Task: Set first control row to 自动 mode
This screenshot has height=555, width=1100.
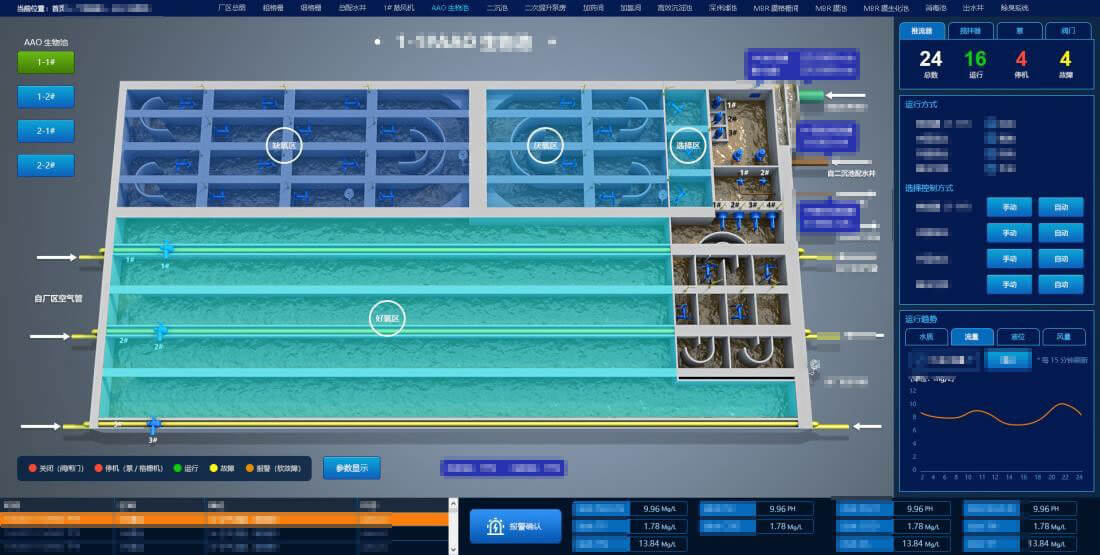Action: tap(1060, 207)
